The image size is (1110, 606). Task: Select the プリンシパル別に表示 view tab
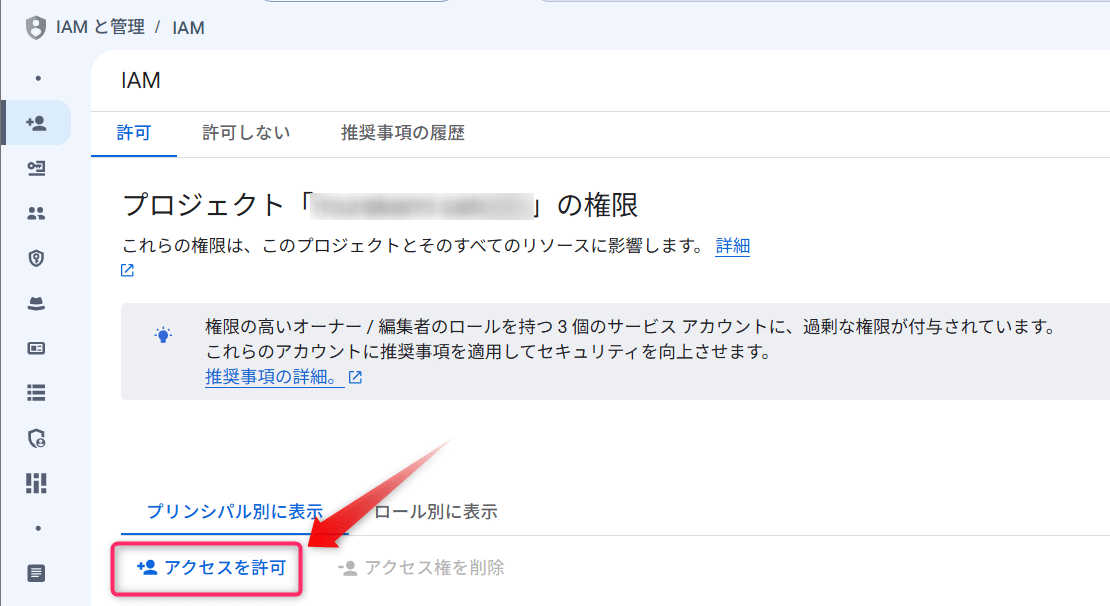pos(235,512)
